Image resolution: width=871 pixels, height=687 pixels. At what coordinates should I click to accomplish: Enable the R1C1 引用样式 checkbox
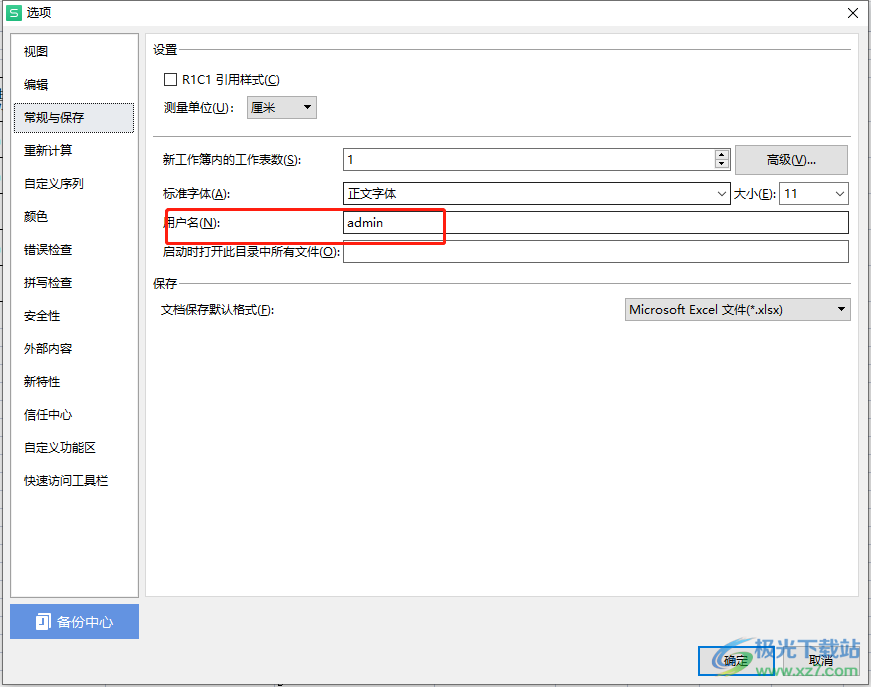(x=171, y=80)
